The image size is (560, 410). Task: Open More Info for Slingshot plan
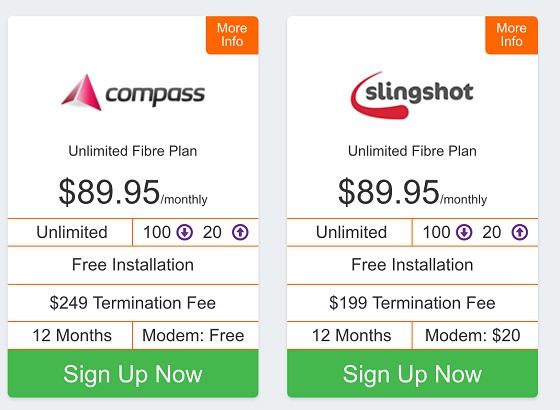pos(511,35)
